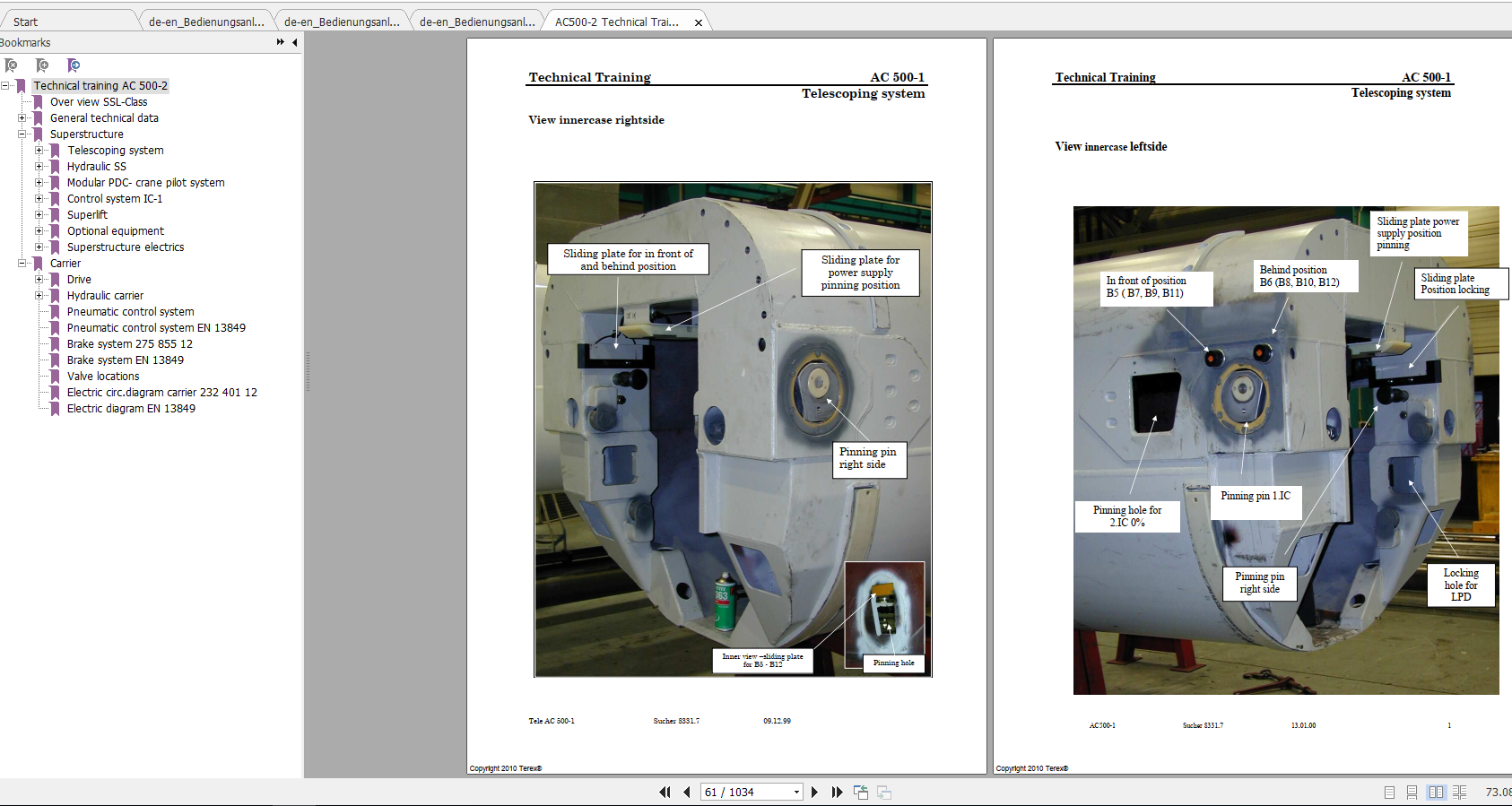The width and height of the screenshot is (1512, 806).
Task: Click bookmark icon beside Technical training AC 500-2
Action: [22, 86]
